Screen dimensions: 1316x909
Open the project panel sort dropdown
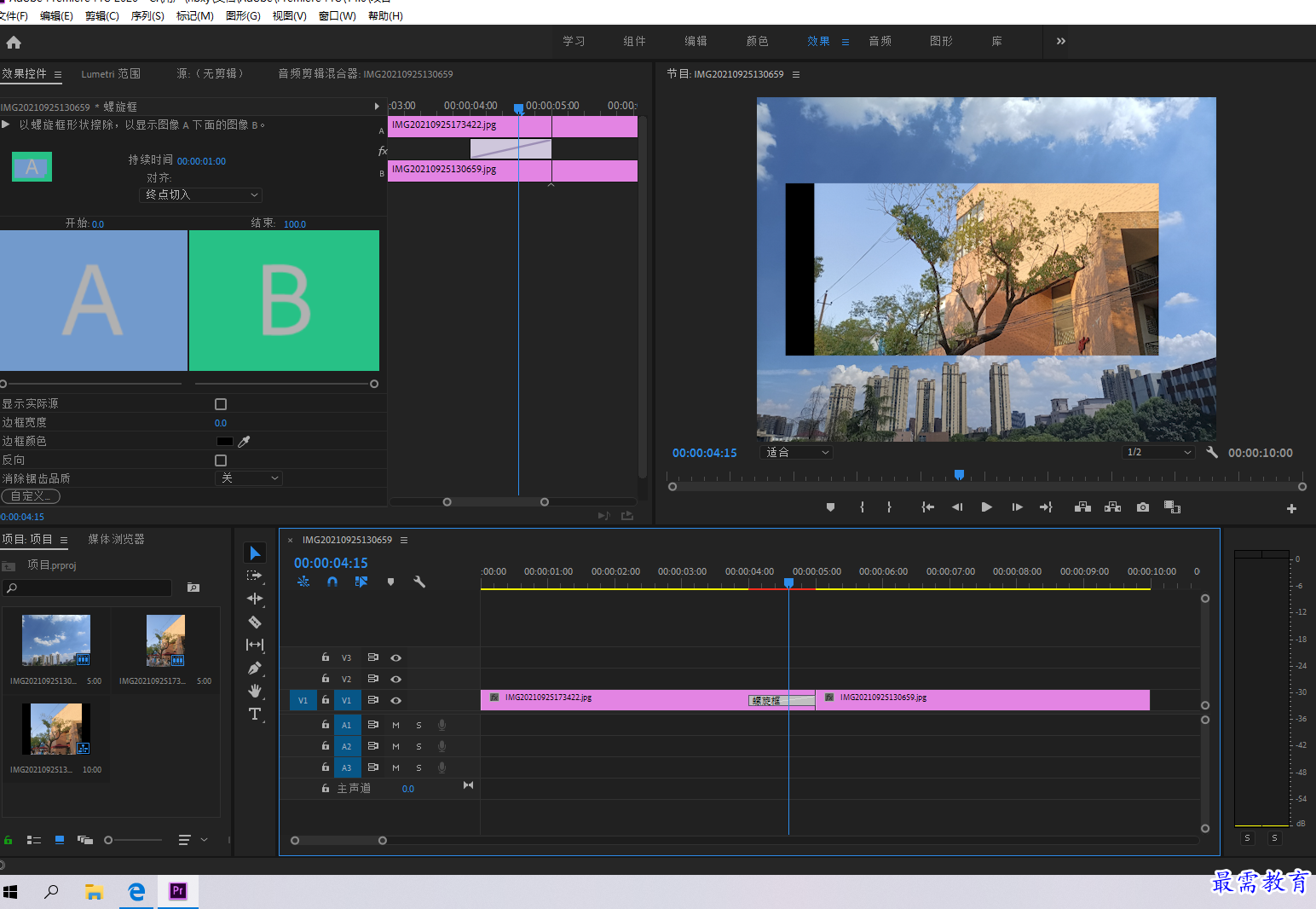pyautogui.click(x=193, y=840)
